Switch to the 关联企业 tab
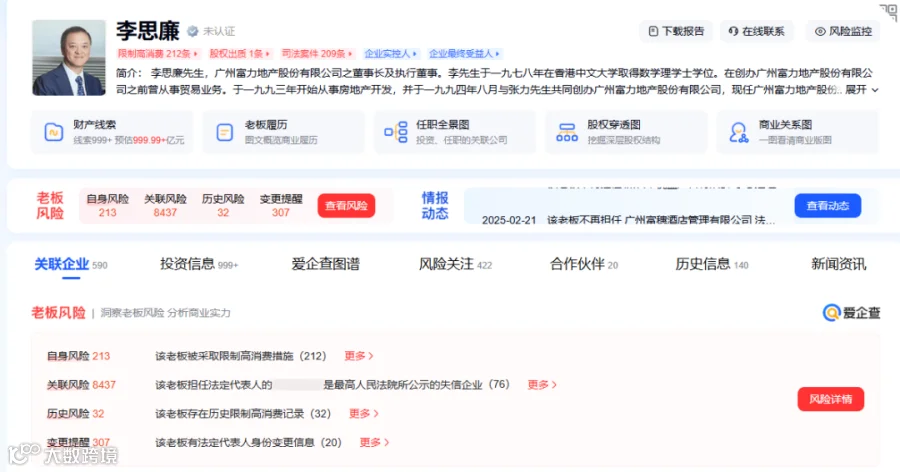900x472 pixels. (71, 264)
